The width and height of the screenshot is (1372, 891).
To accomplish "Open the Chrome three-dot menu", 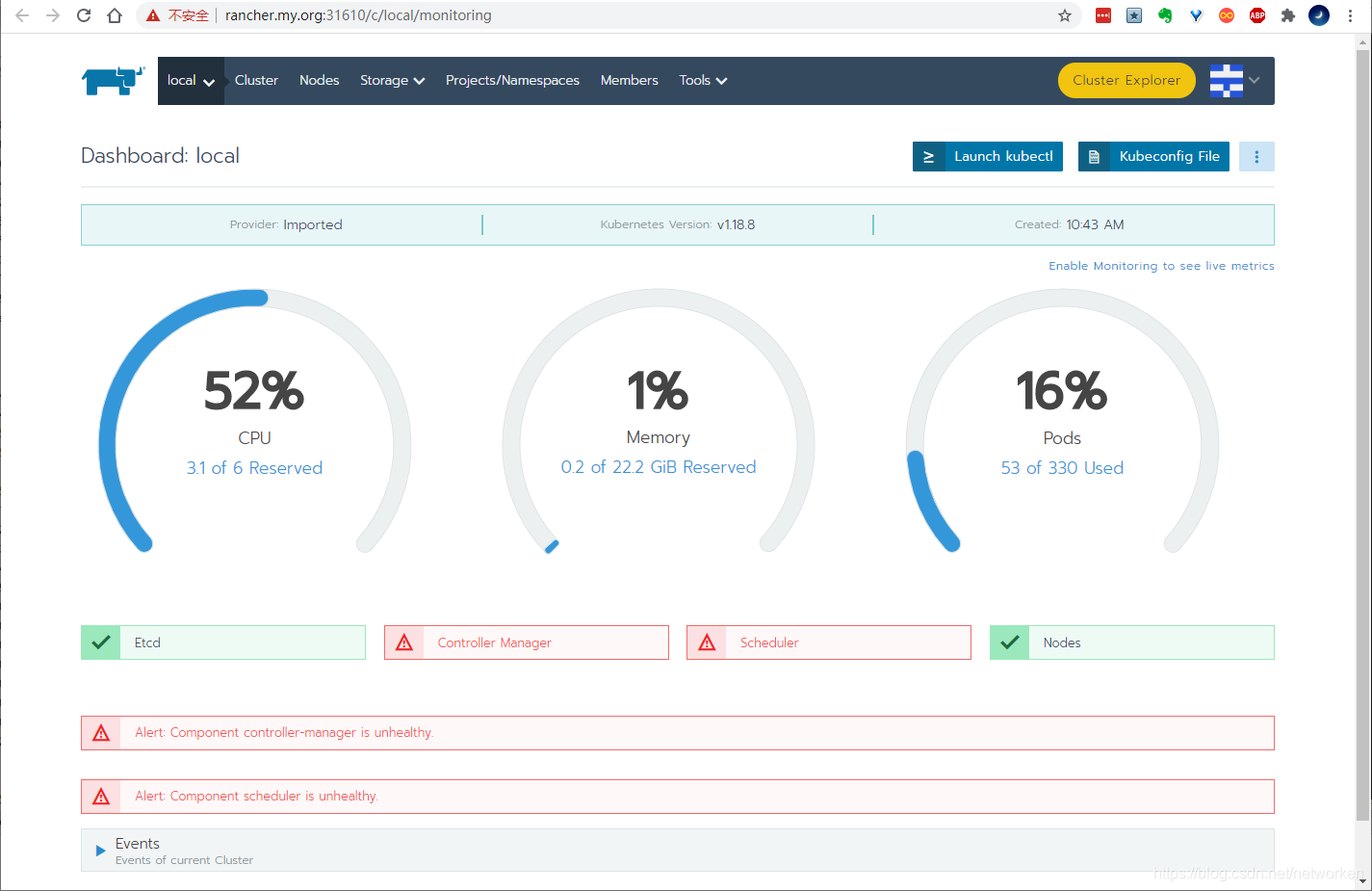I will point(1351,15).
